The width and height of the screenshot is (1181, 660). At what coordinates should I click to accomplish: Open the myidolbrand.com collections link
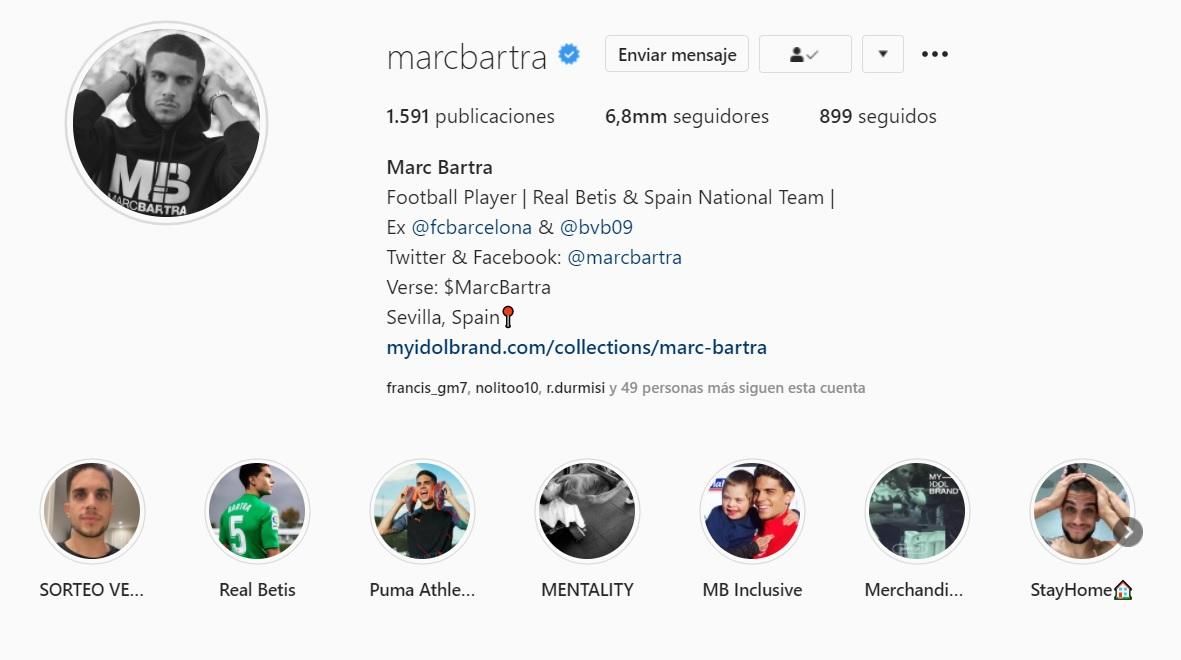click(x=576, y=347)
